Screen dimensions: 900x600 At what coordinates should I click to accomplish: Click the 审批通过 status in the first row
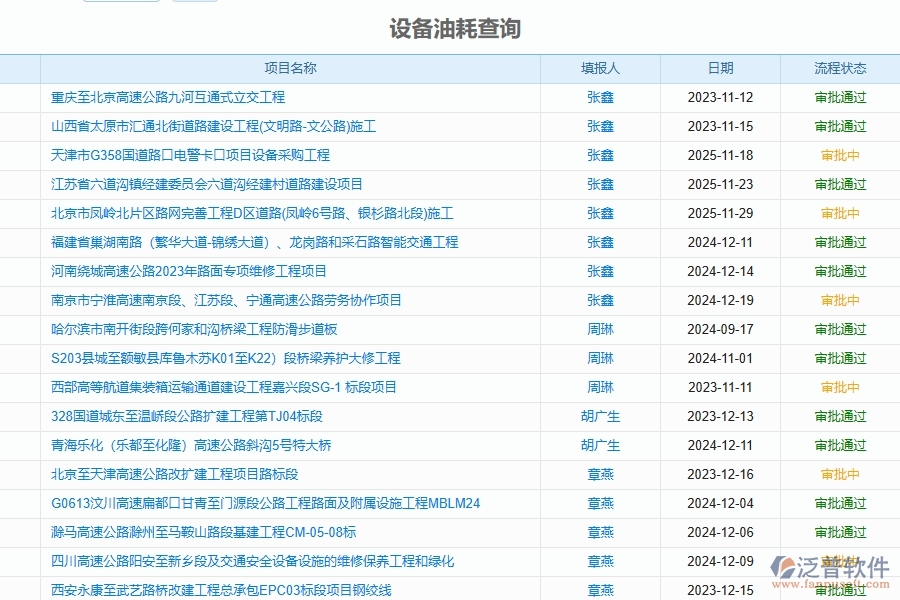(x=840, y=98)
